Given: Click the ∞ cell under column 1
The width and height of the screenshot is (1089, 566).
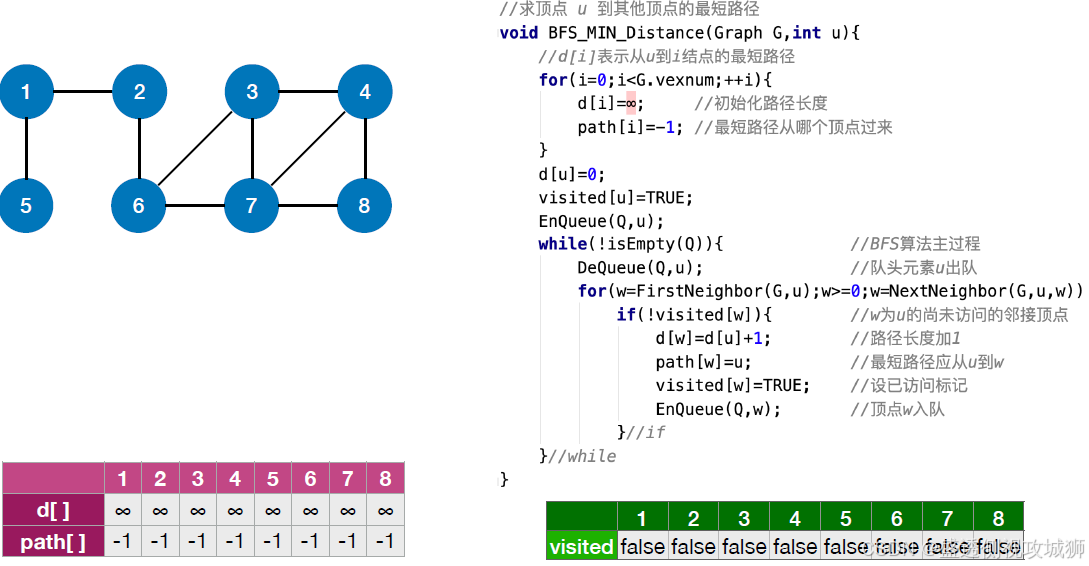Looking at the screenshot, I should [x=123, y=510].
